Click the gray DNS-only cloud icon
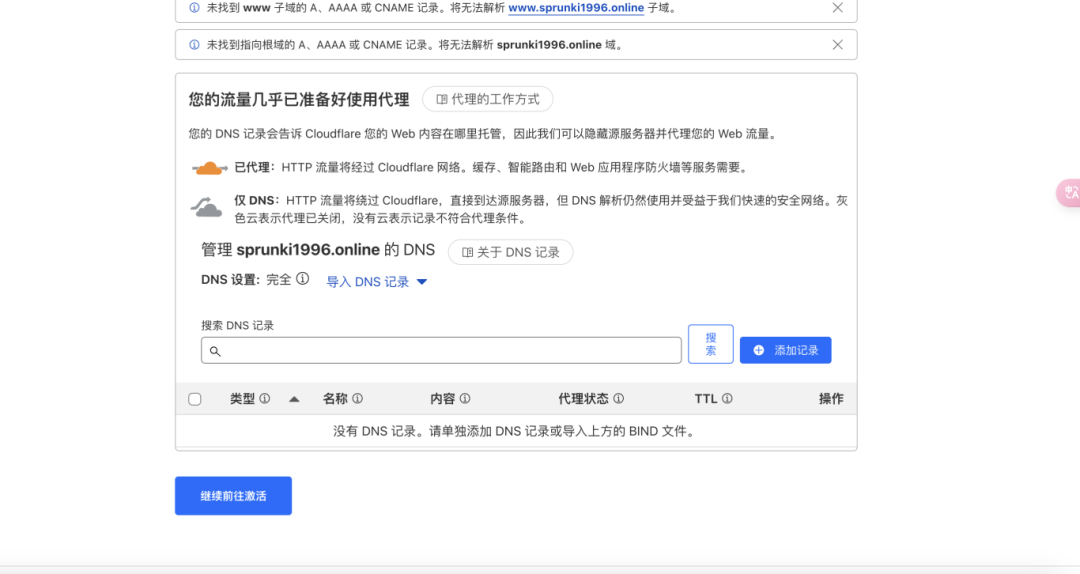Viewport: 1080px width, 574px height. point(207,208)
